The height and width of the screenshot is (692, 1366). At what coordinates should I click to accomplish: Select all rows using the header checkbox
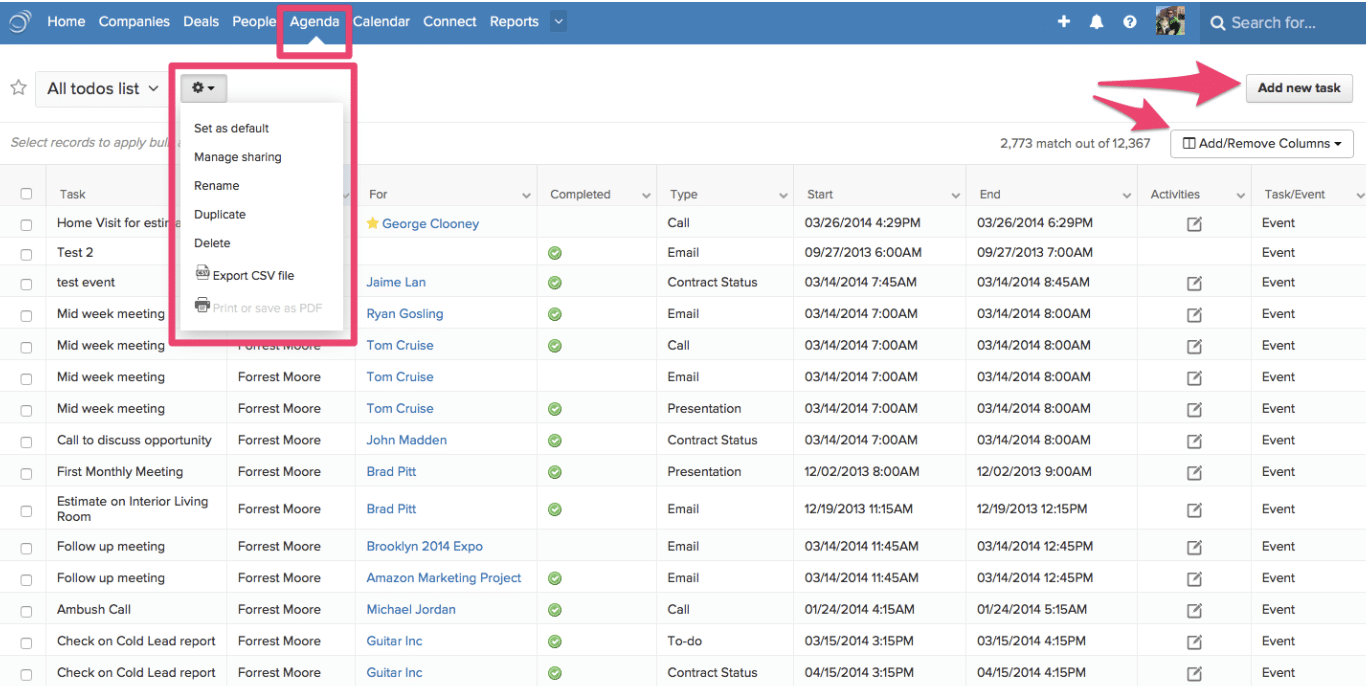(x=25, y=193)
